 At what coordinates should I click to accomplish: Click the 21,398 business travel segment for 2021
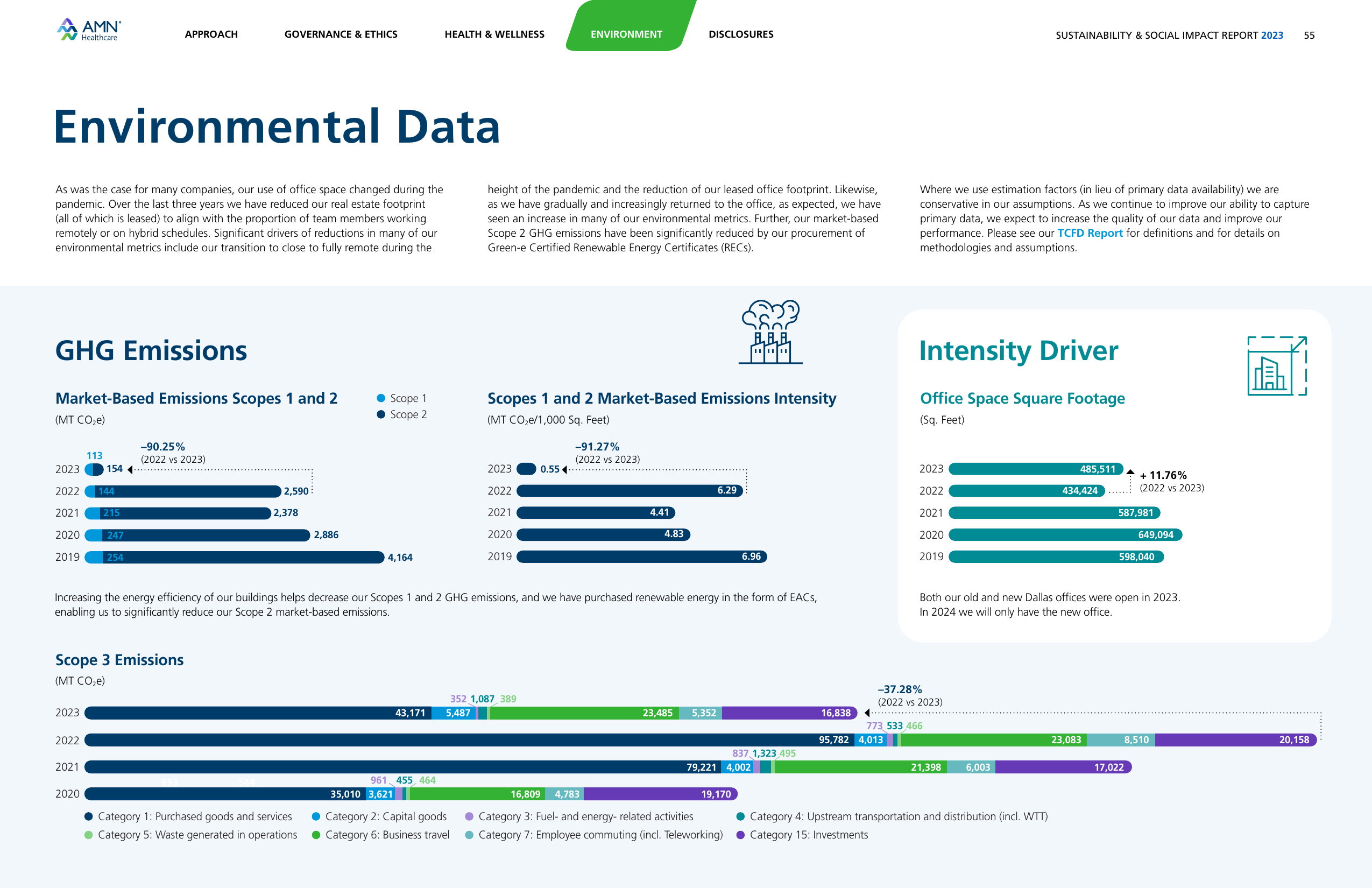861,767
